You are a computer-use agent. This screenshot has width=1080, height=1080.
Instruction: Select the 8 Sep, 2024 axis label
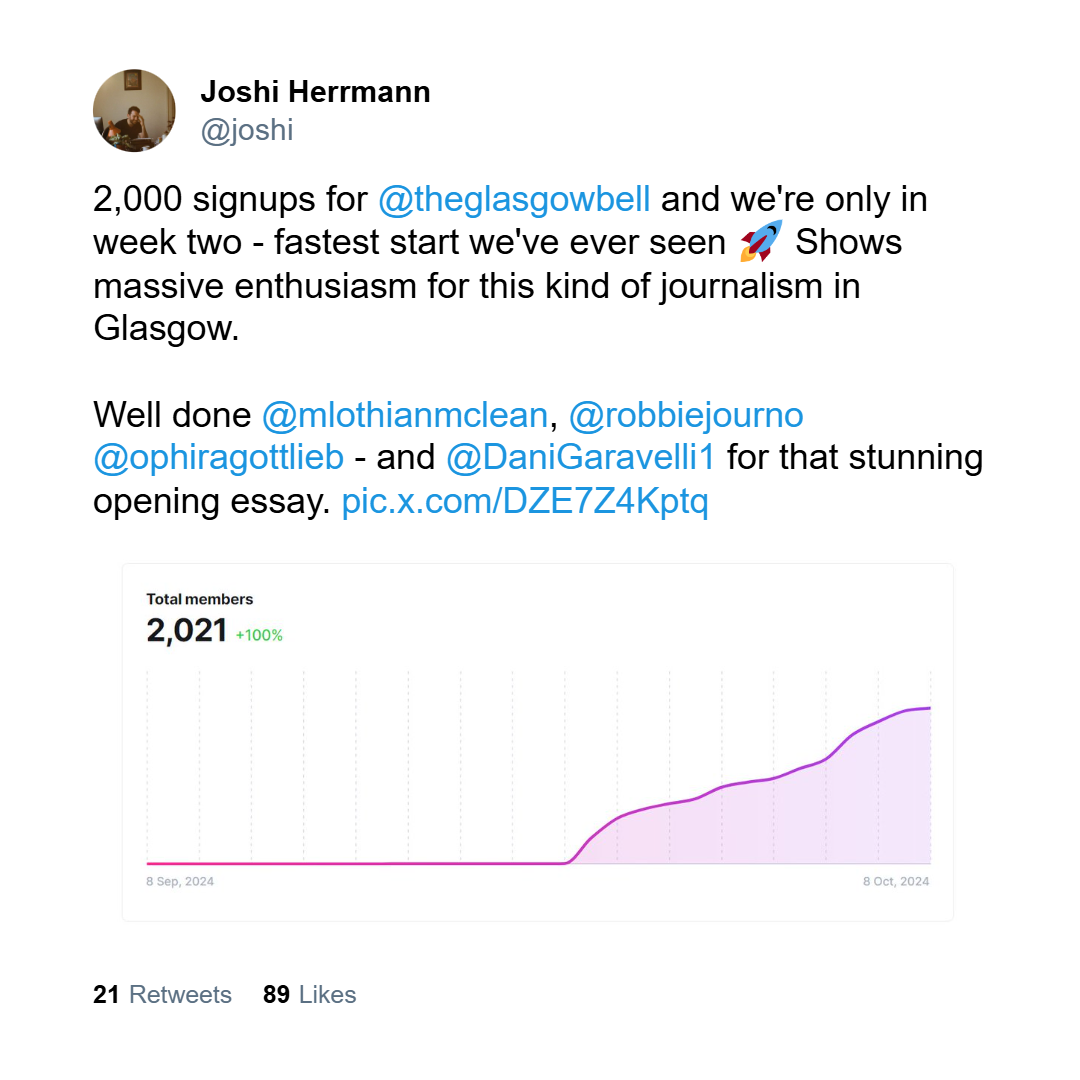pos(180,882)
